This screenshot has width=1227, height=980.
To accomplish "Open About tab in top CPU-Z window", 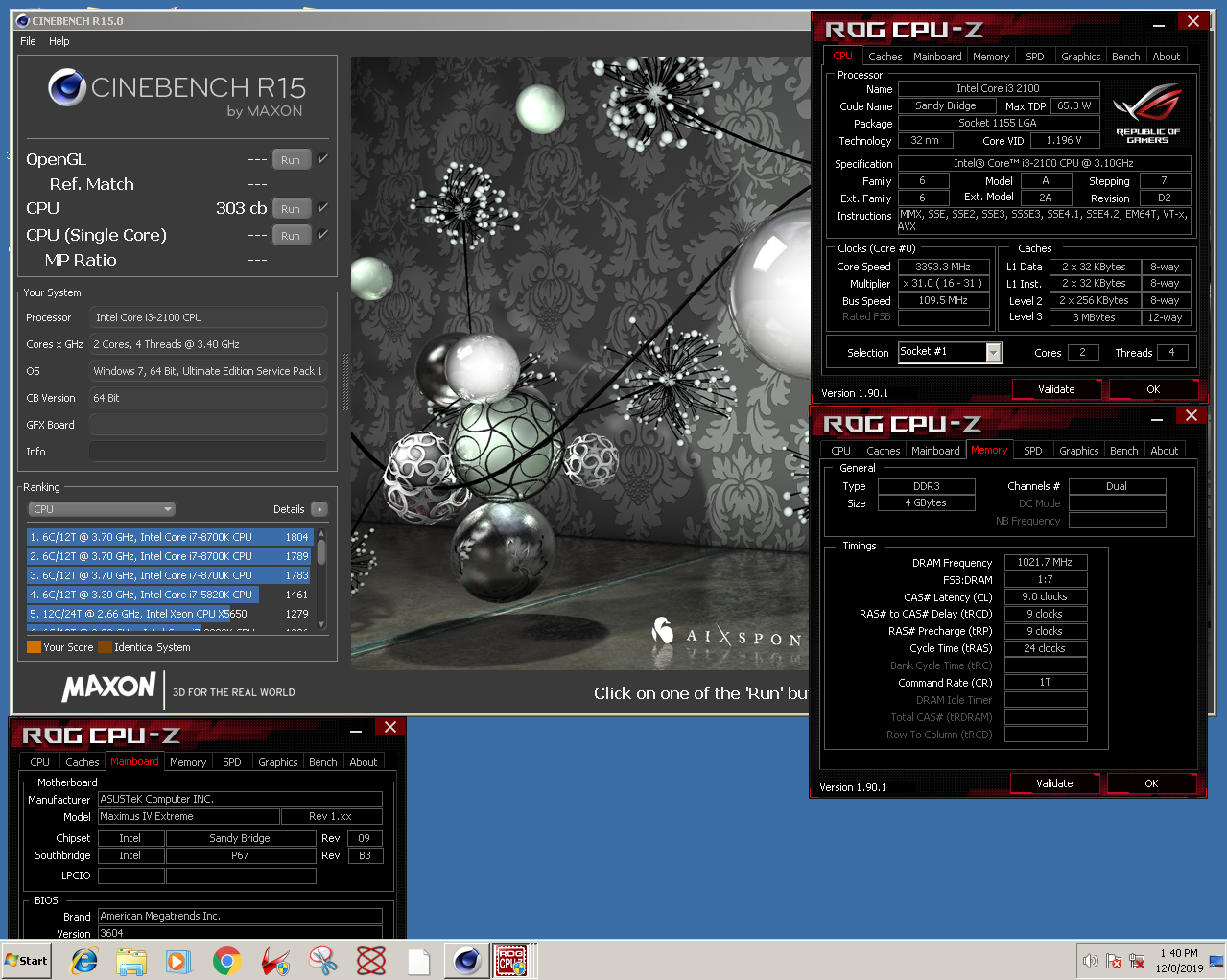I will [1167, 57].
